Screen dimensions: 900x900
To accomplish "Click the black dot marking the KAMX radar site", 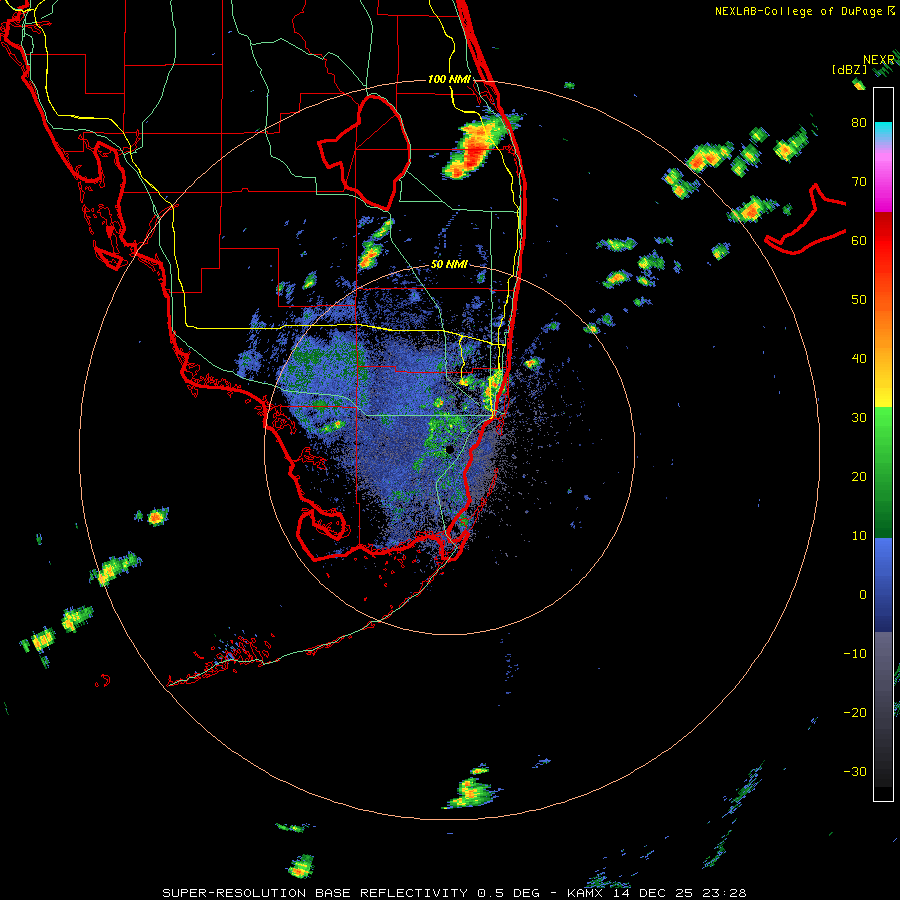I will tap(450, 449).
